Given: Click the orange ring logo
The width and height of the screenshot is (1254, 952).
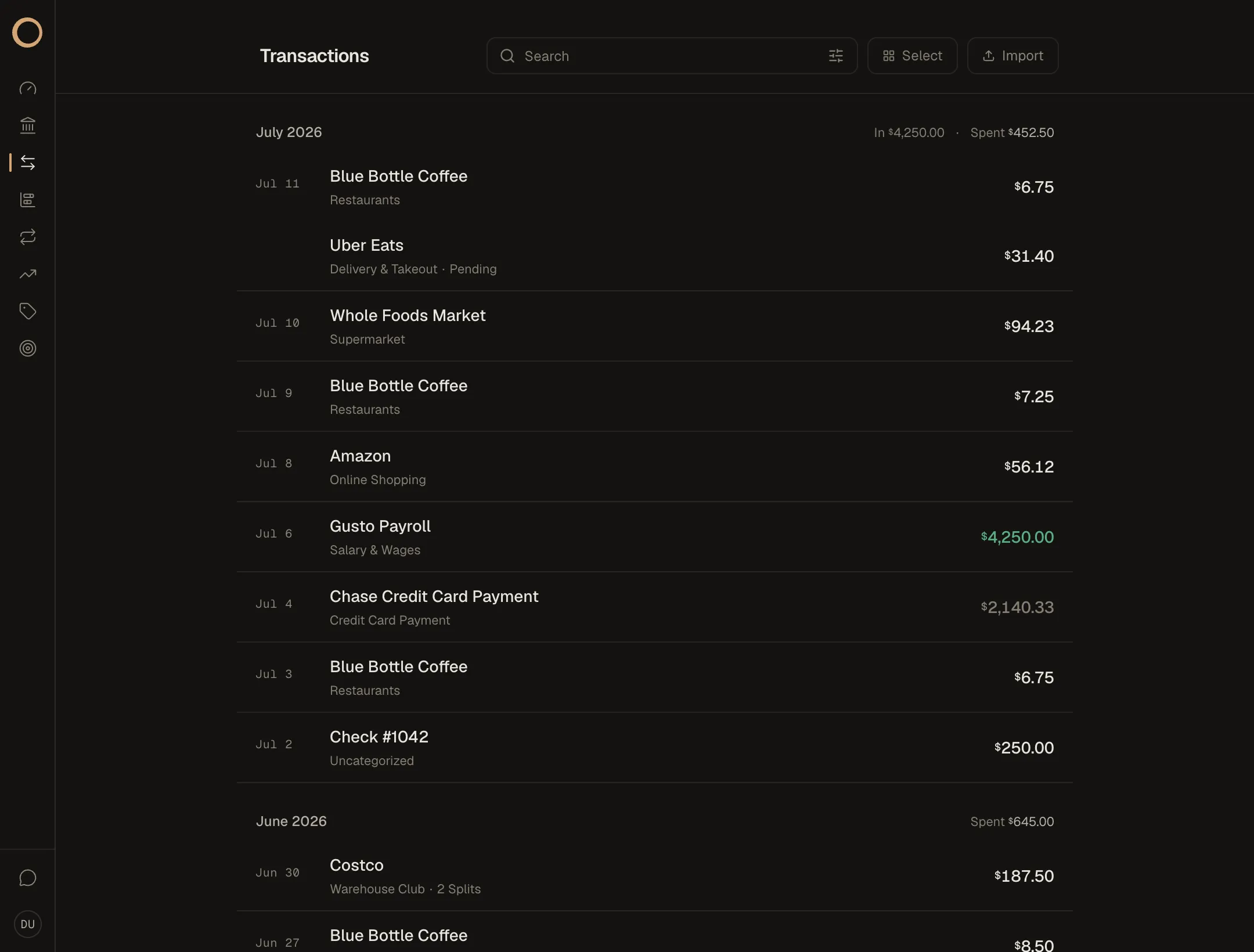Looking at the screenshot, I should 27,33.
